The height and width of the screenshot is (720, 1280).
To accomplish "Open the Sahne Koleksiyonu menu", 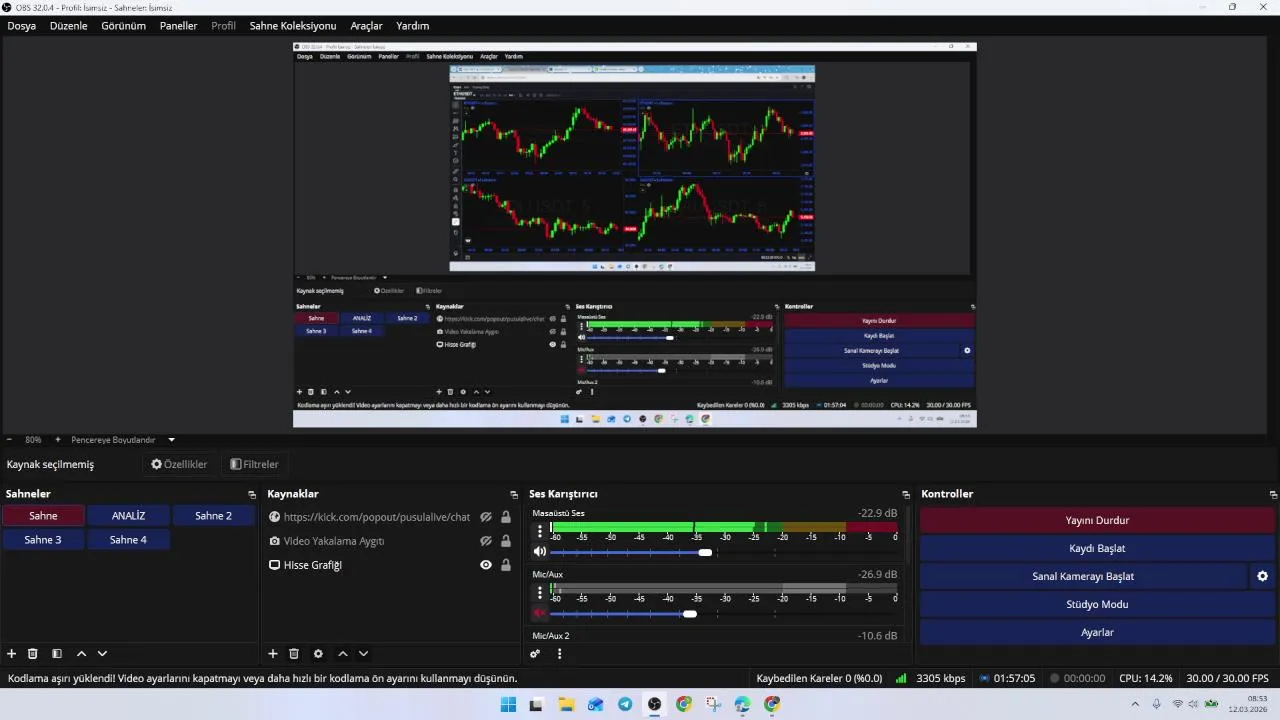I will tap(293, 26).
